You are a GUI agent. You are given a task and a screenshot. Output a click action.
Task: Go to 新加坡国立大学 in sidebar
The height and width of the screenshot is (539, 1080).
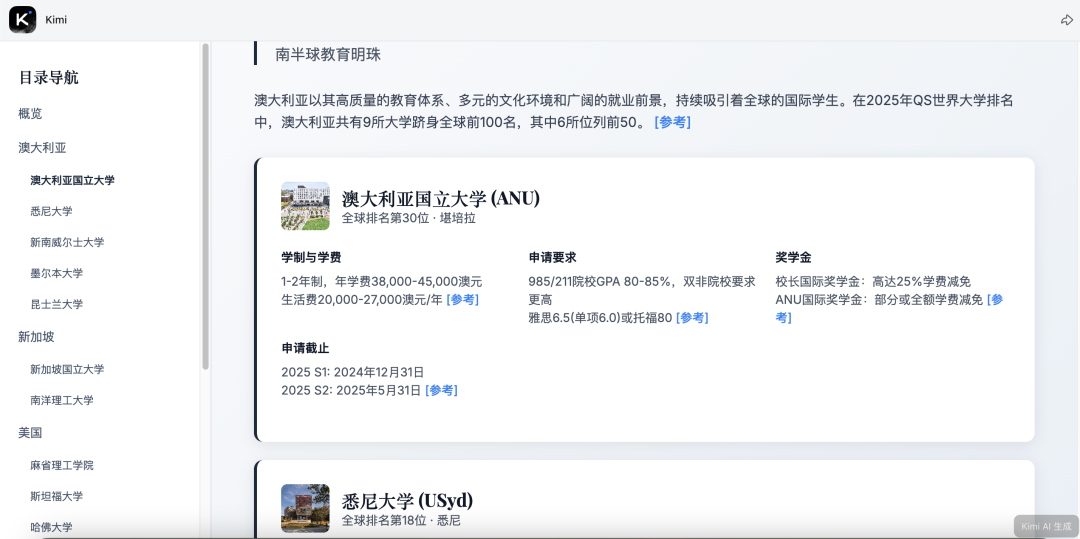tap(67, 369)
